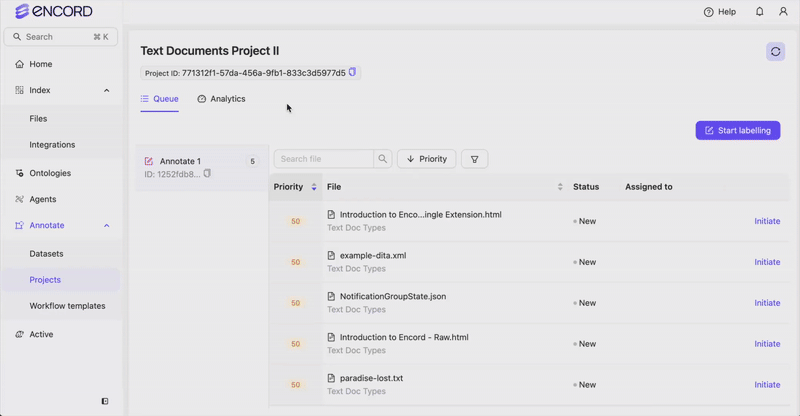Click the document icon for example-dita.xml
This screenshot has width=800, height=416.
pyautogui.click(x=331, y=255)
